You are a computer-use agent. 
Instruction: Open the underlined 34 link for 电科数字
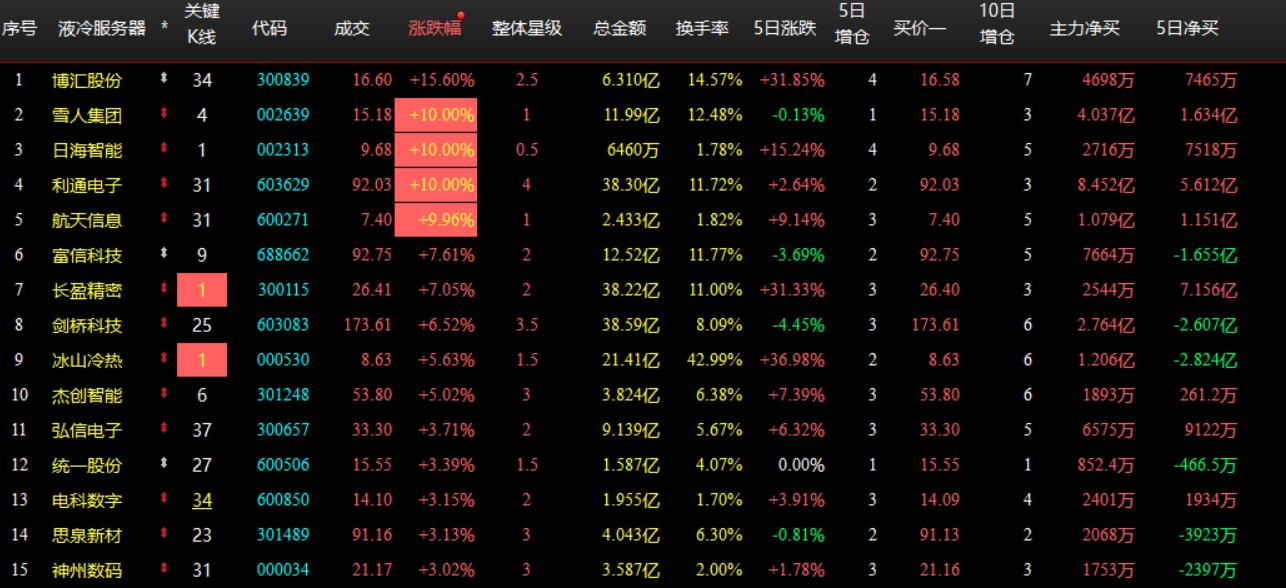202,500
